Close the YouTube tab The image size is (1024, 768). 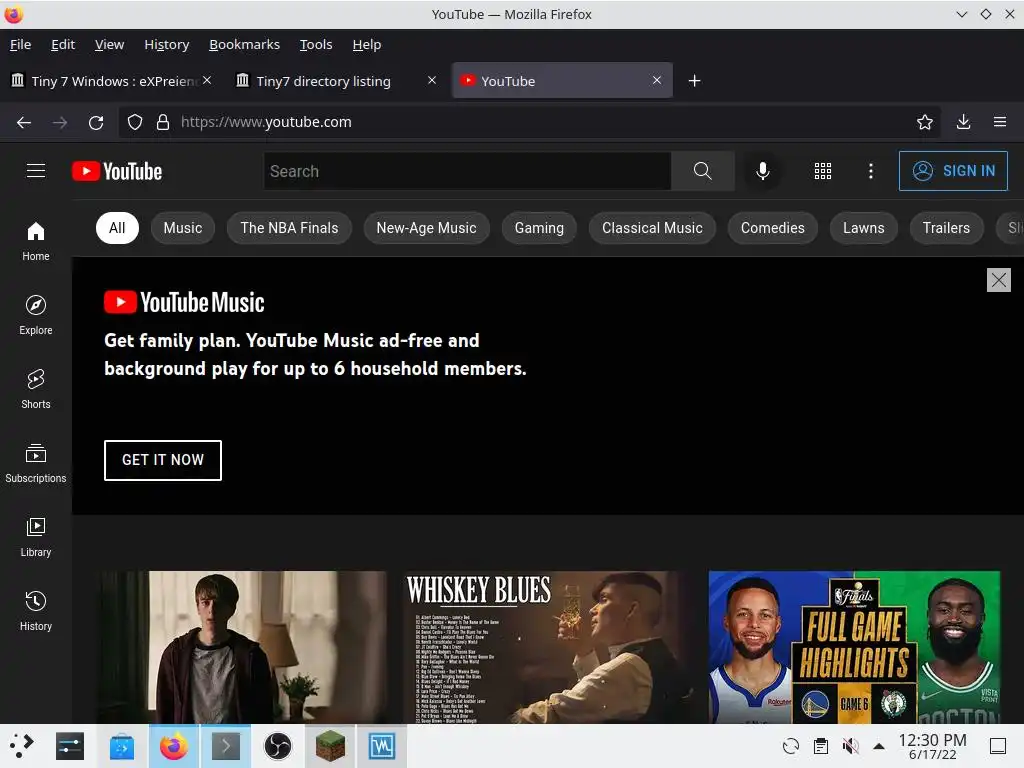pyautogui.click(x=657, y=80)
